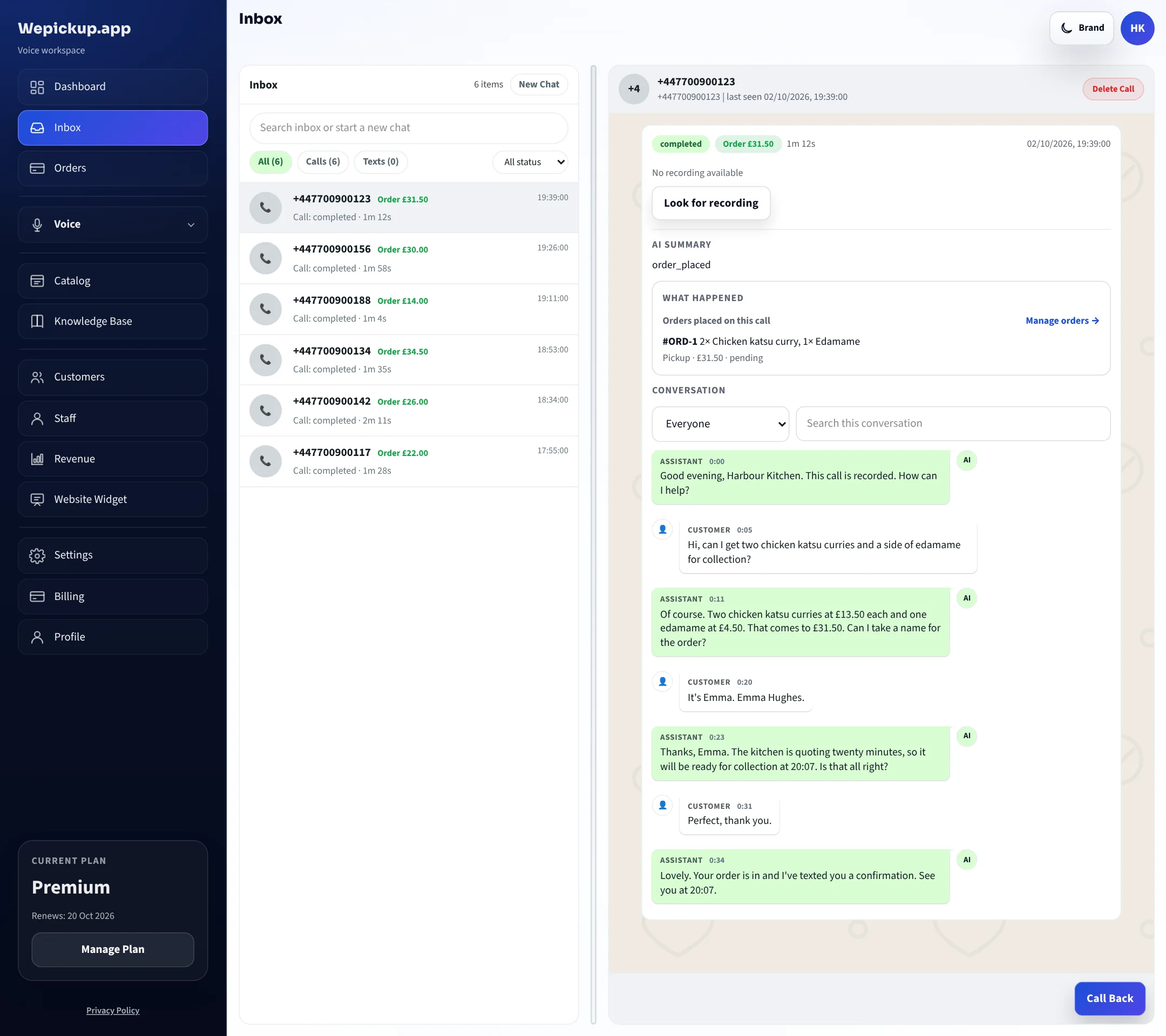1166x1036 pixels.
Task: Click Look for recording button
Action: (x=711, y=203)
